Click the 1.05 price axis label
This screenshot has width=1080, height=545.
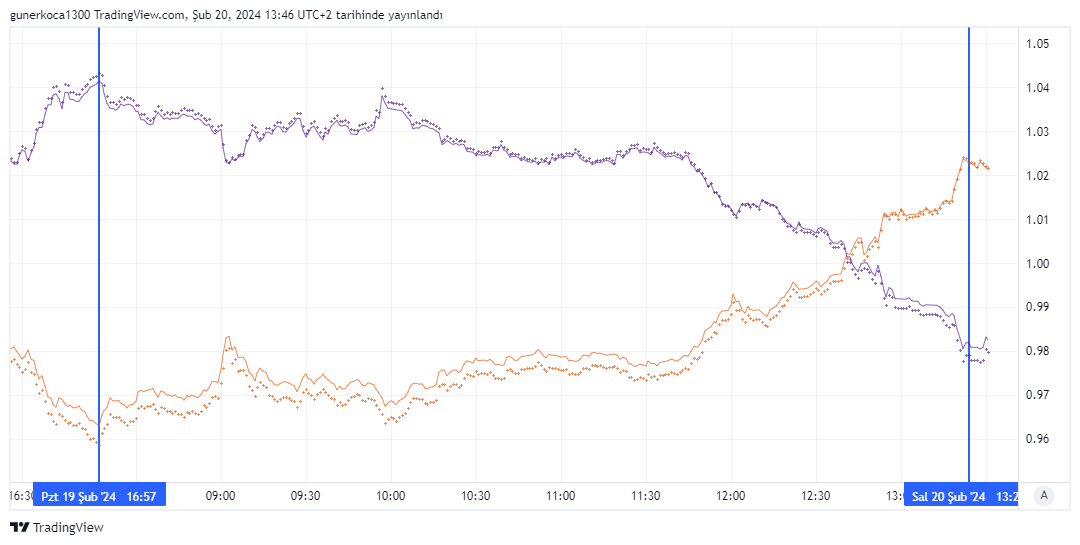1037,44
